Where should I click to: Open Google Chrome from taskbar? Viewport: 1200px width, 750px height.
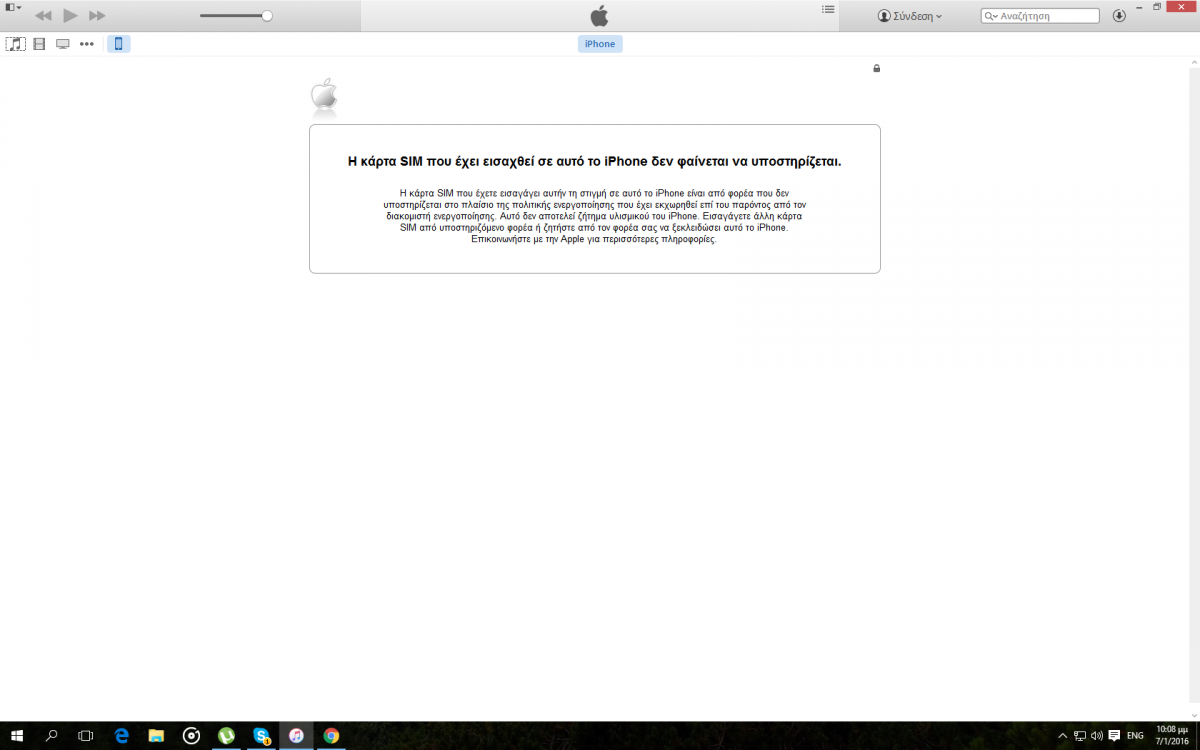(x=331, y=736)
